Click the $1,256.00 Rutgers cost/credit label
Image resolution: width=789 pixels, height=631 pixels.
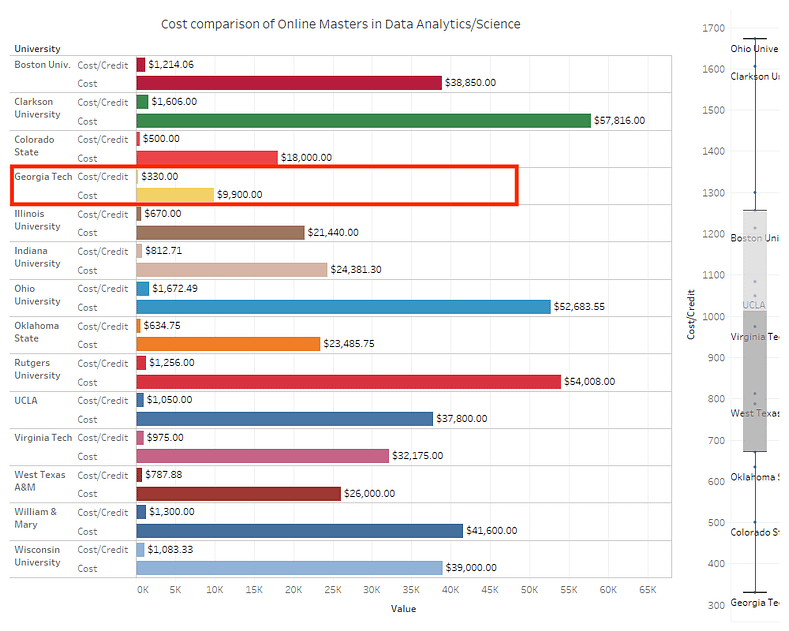(x=172, y=363)
